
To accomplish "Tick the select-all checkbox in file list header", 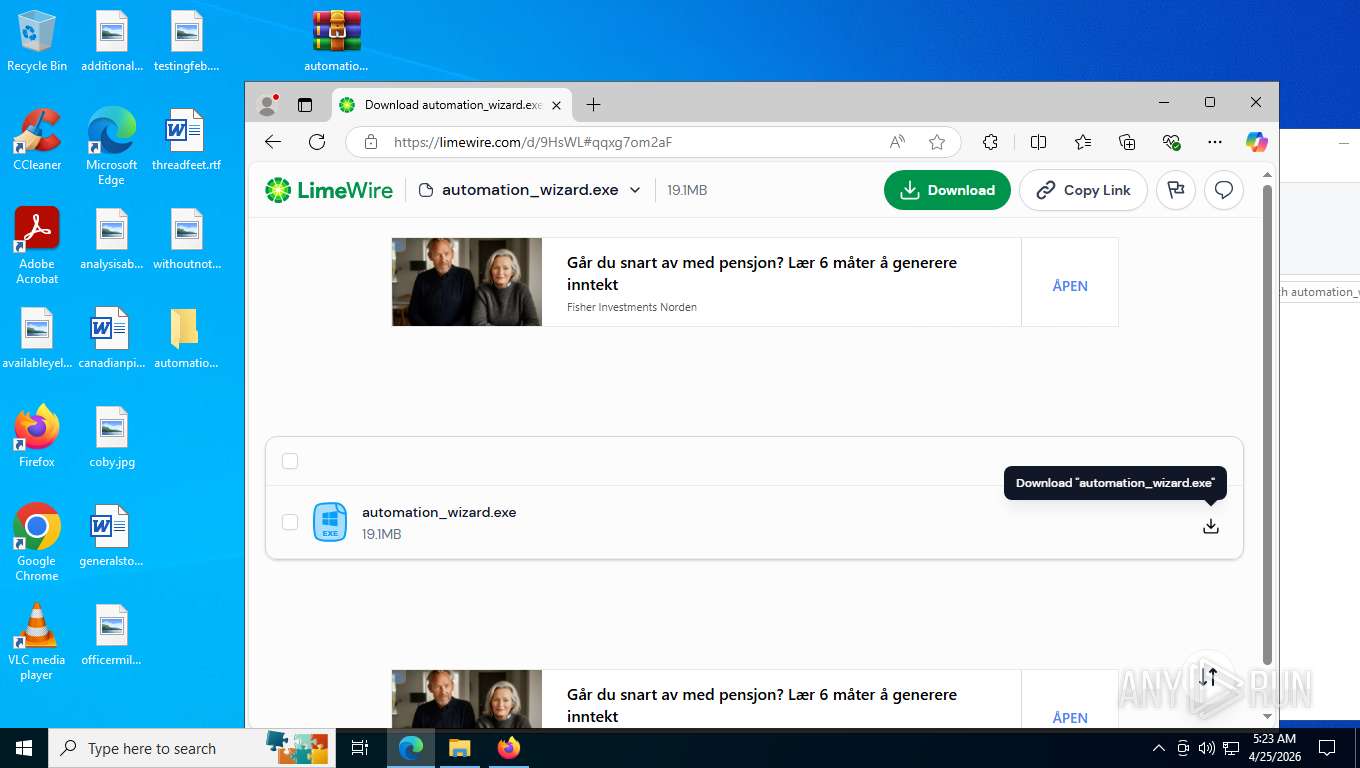I will (290, 461).
